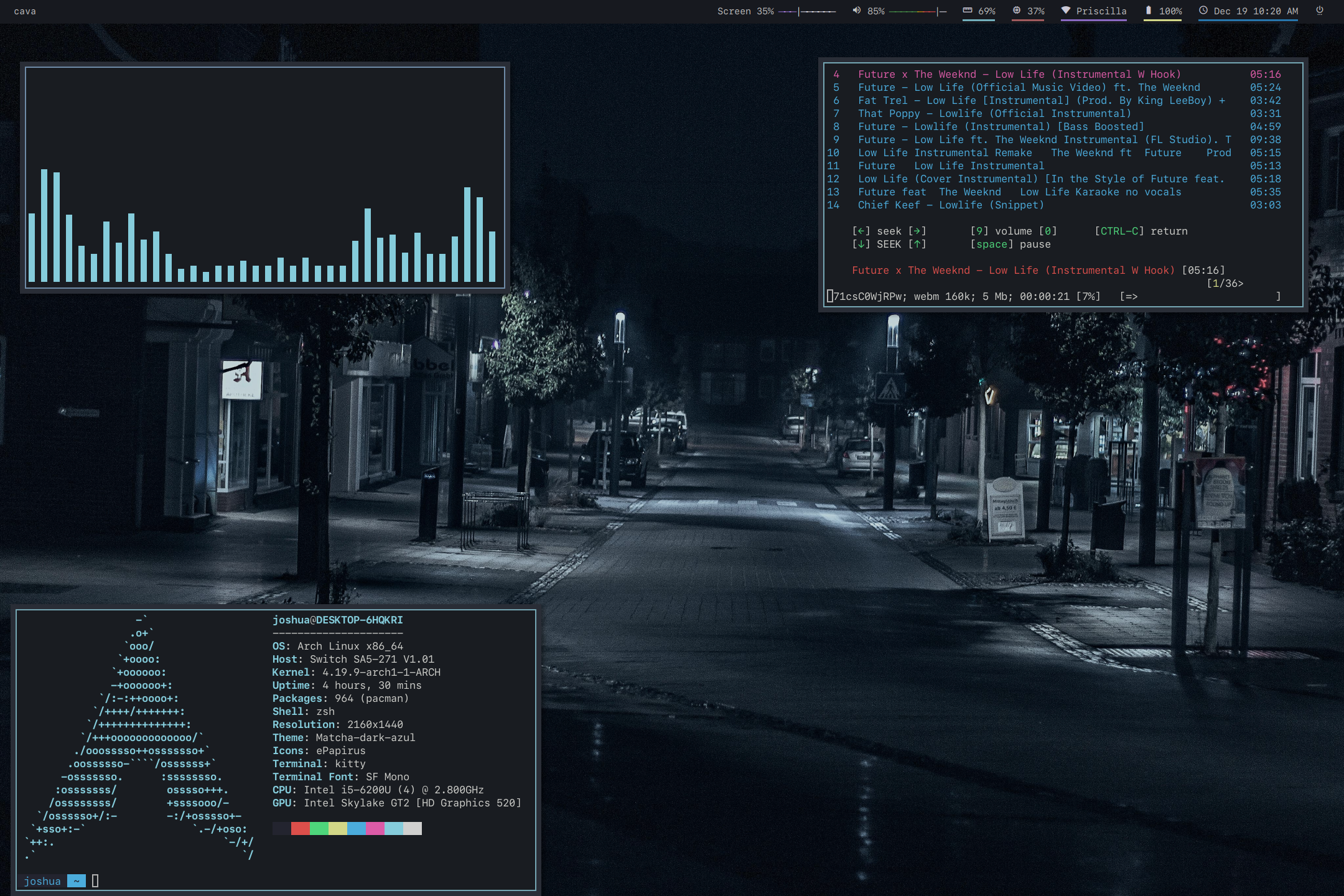The width and height of the screenshot is (1344, 896).
Task: Click the mpsyt playback progress bar
Action: pos(1200,297)
